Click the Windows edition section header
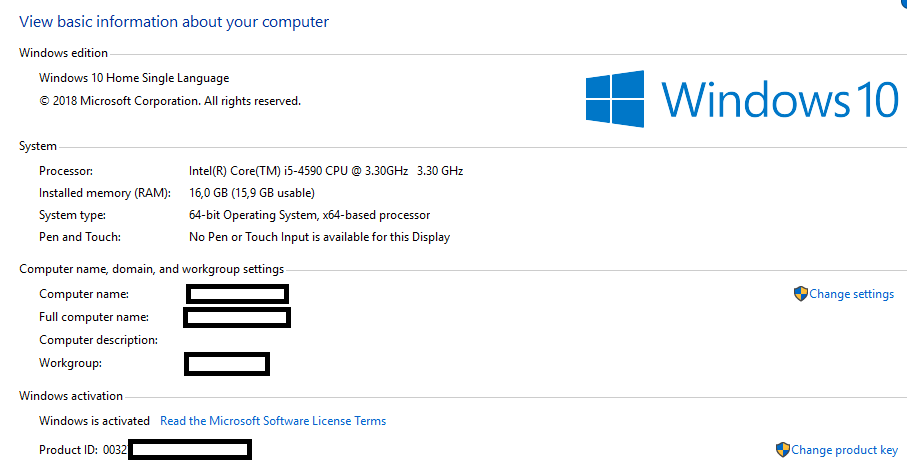Image resolution: width=907 pixels, height=469 pixels. click(x=63, y=53)
